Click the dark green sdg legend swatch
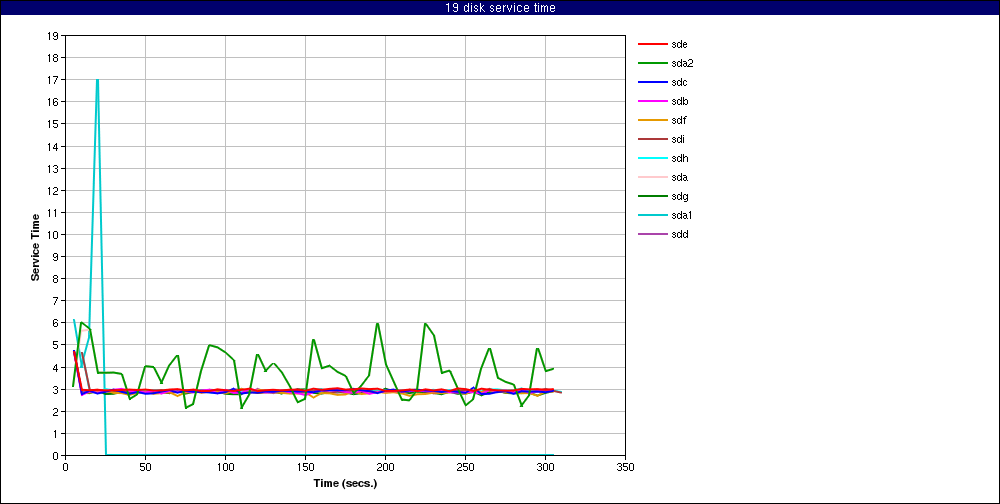 point(652,196)
